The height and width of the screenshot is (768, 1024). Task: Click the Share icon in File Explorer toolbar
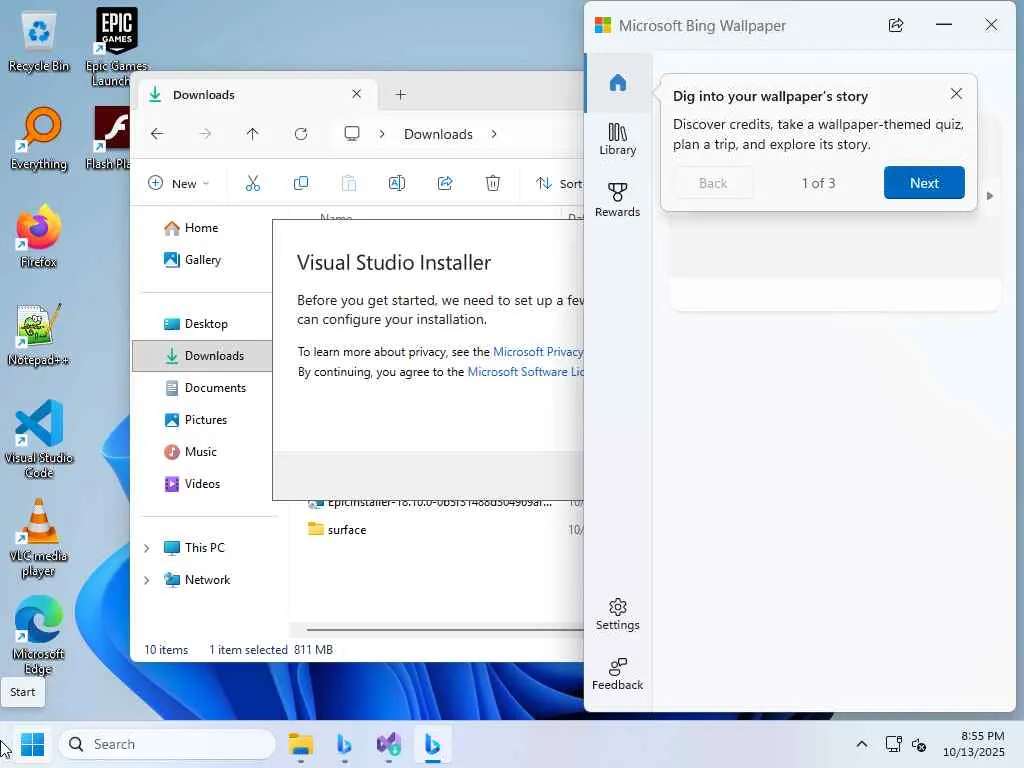[x=445, y=184]
